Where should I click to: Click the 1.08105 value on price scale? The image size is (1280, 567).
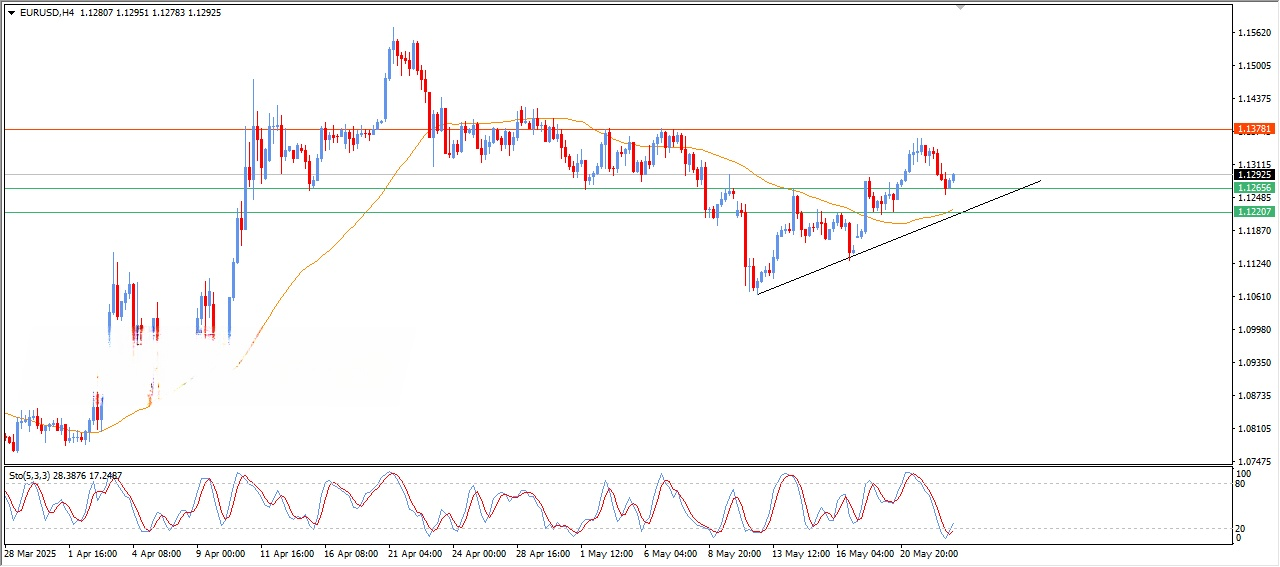tap(1254, 429)
